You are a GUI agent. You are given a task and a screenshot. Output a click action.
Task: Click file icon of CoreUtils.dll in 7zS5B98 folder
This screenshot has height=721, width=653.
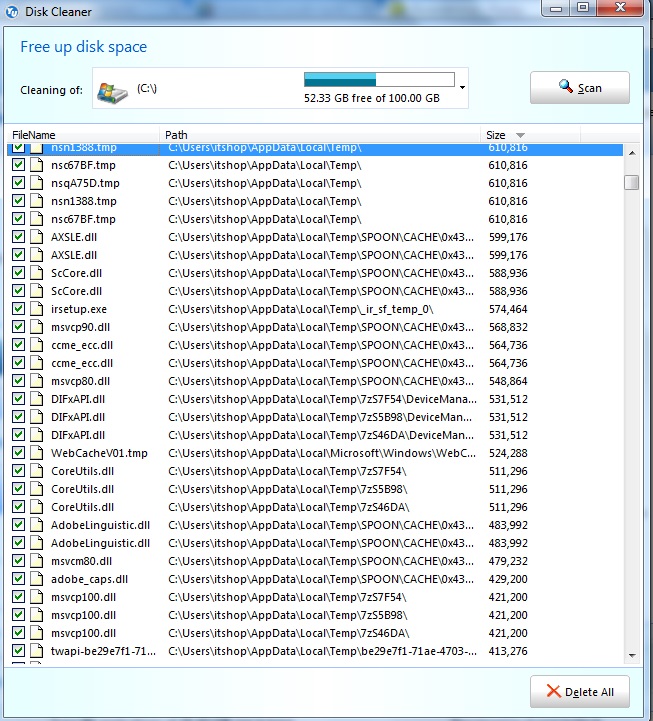(x=36, y=489)
